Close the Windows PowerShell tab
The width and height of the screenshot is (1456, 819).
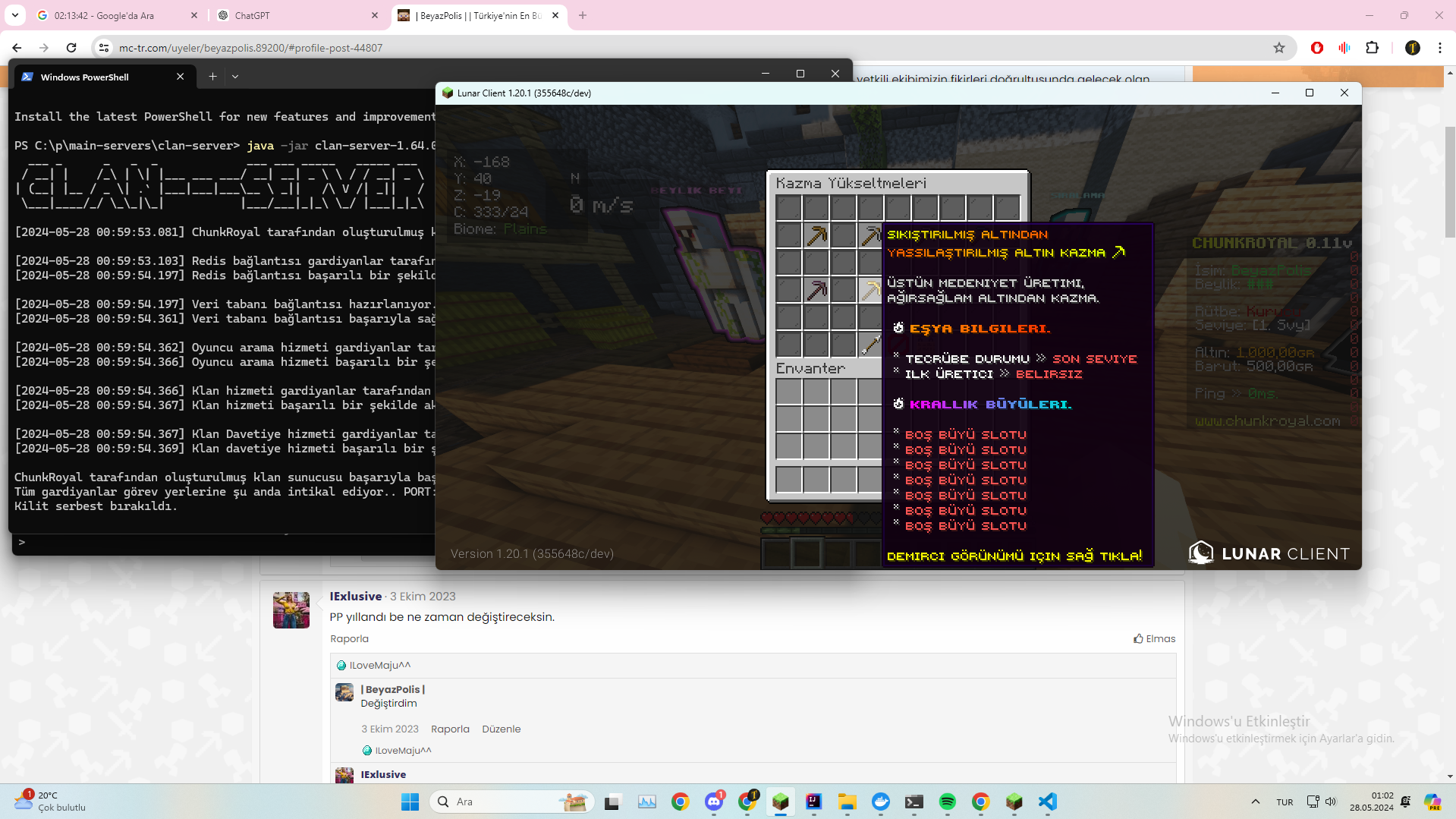(x=181, y=77)
